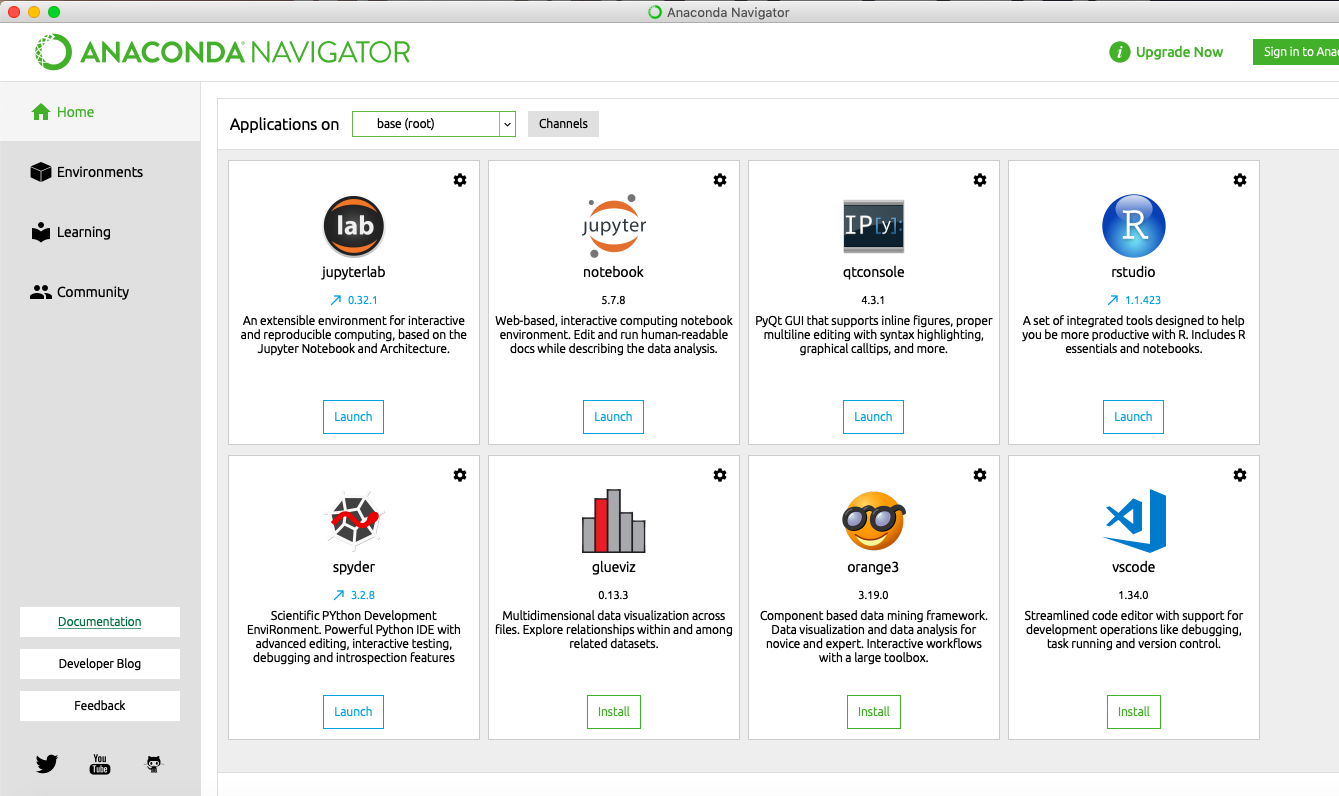The image size is (1339, 796).
Task: Launch jupyterlab
Action: pos(353,417)
